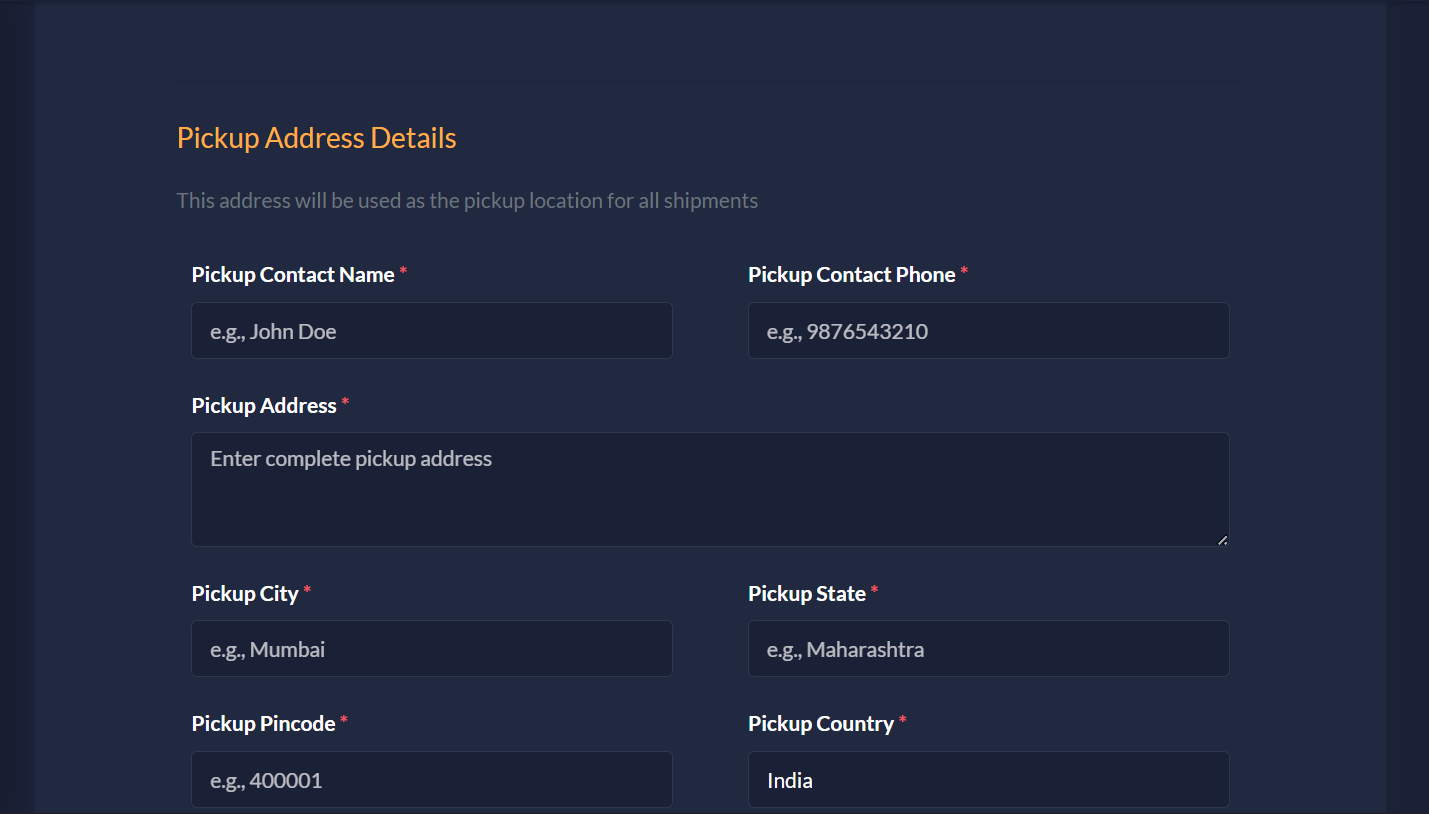Select the Pickup Contact Phone label

[849, 274]
